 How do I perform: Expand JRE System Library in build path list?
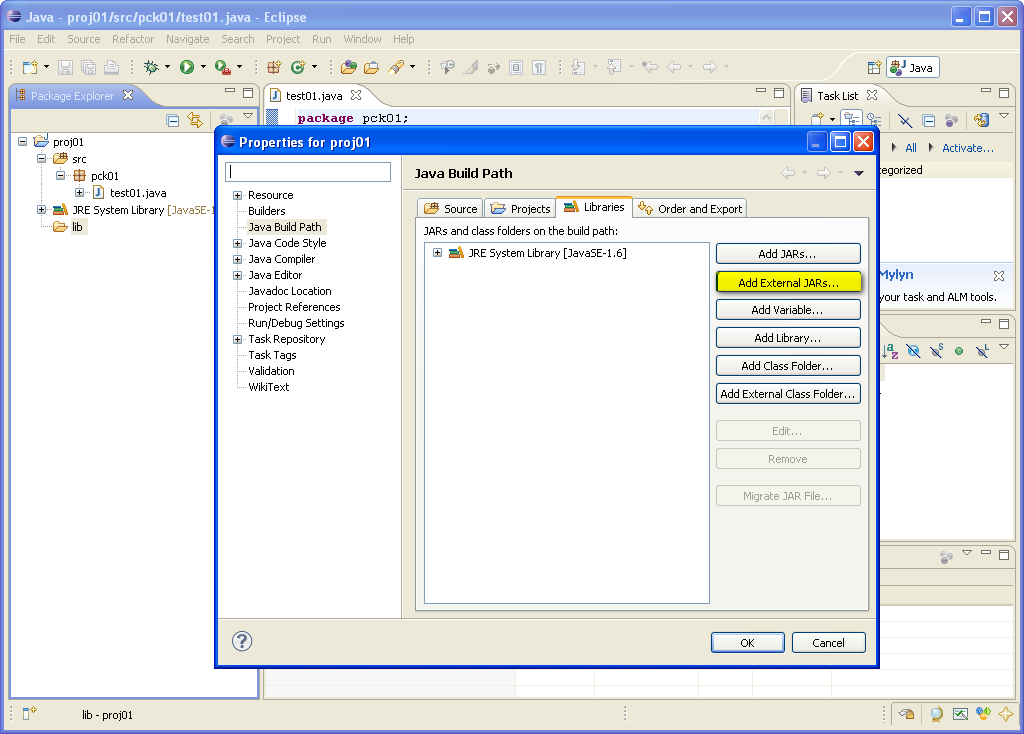click(438, 253)
